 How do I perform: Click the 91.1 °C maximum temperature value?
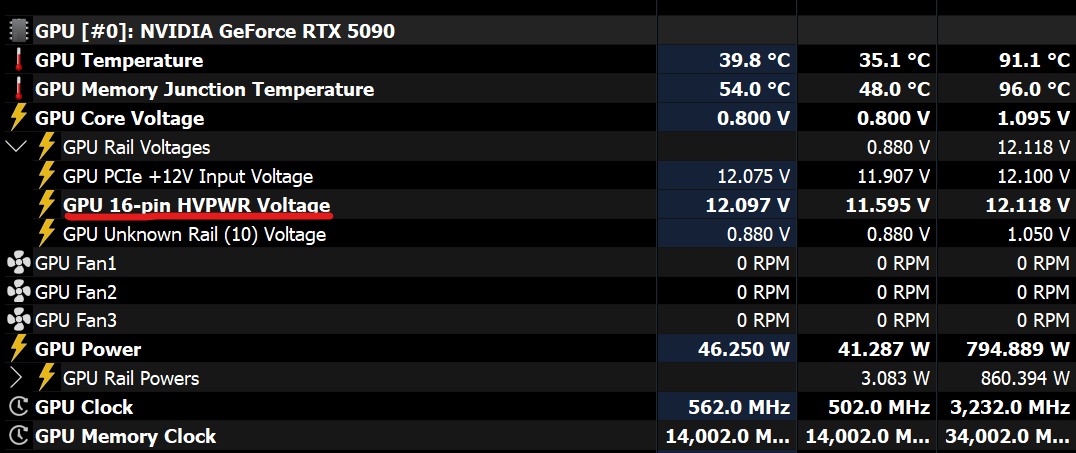pyautogui.click(x=1034, y=60)
